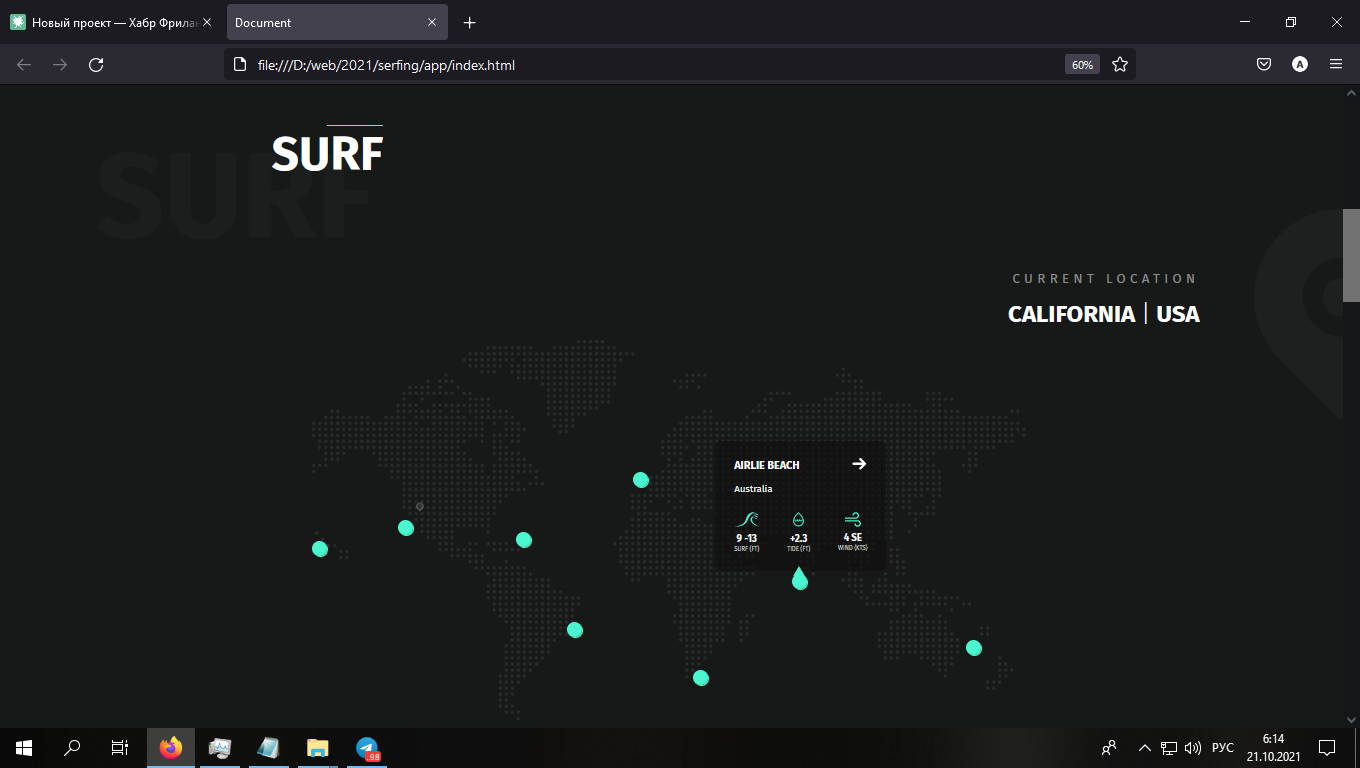The height and width of the screenshot is (768, 1360).
Task: Open the Firefox account icon
Action: point(1300,65)
